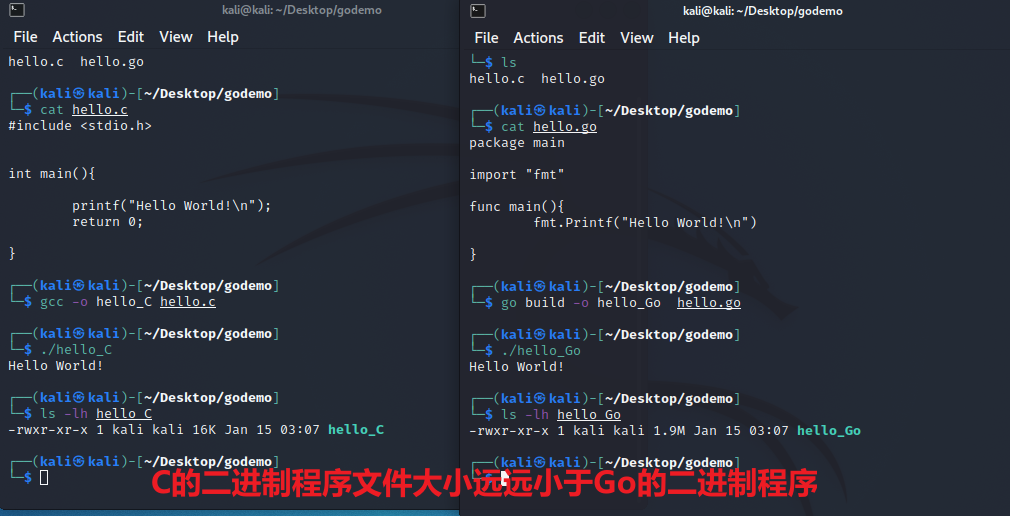Click the empty prompt cursor in left terminal

(44, 478)
